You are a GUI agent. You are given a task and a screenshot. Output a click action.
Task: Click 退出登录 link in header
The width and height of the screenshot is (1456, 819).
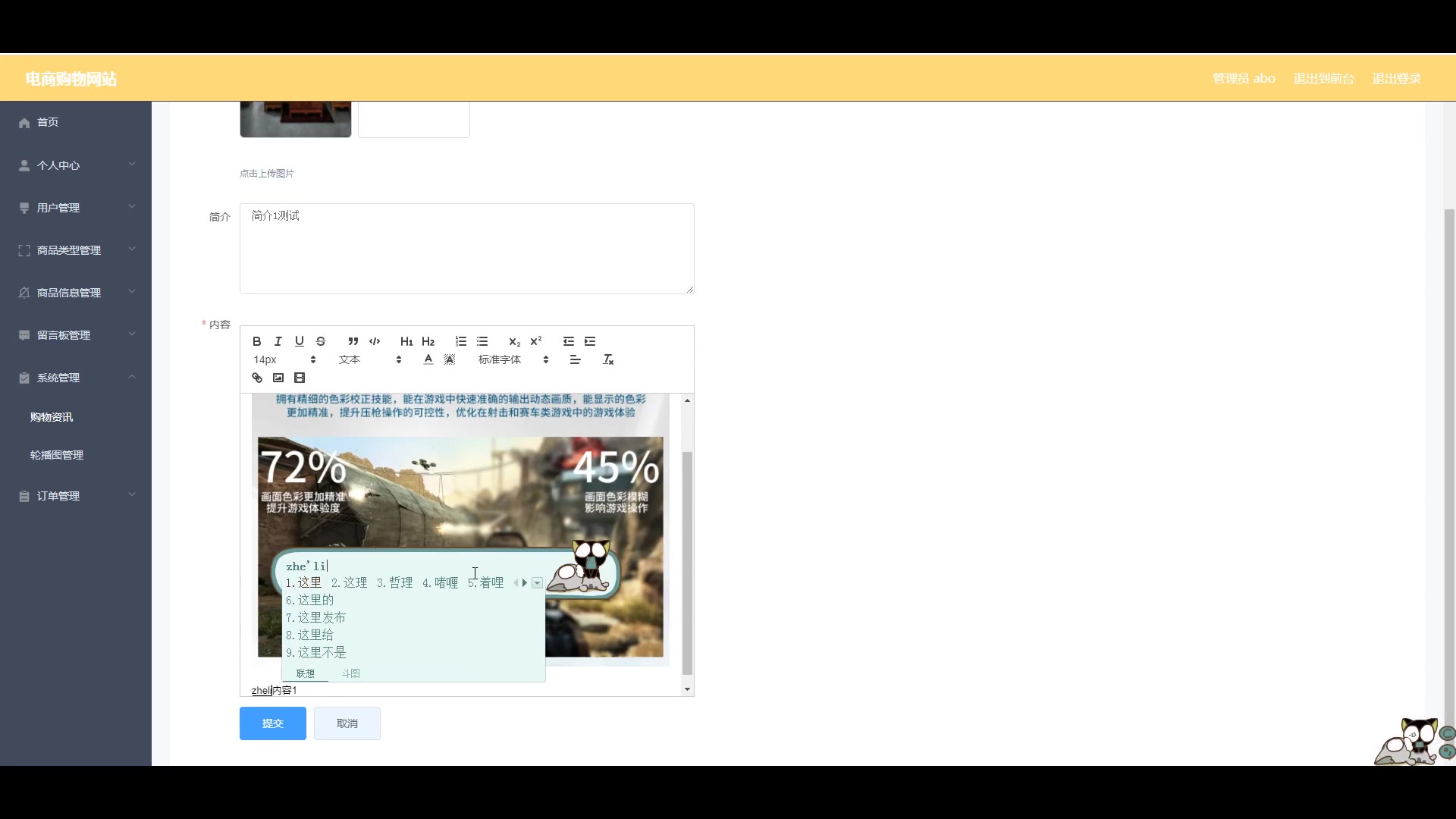coord(1396,79)
